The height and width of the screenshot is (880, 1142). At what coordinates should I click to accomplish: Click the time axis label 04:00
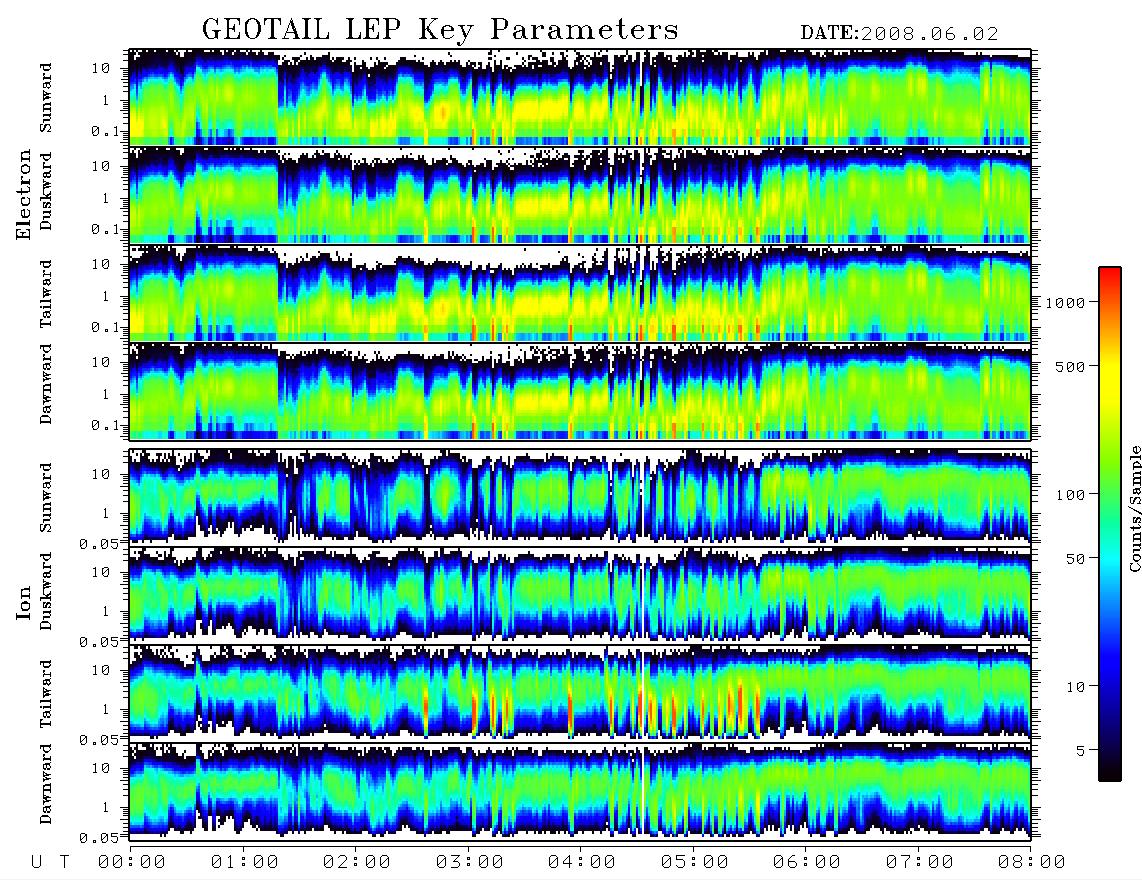pyautogui.click(x=582, y=862)
